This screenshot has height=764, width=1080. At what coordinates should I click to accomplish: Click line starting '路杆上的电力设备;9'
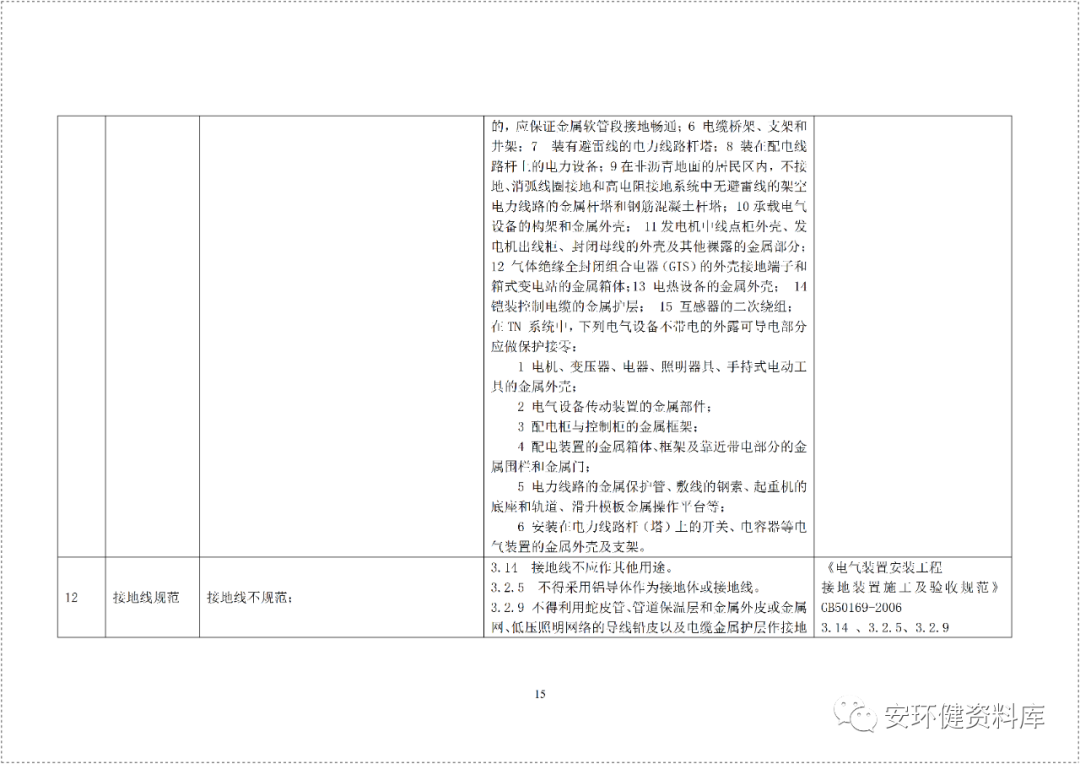point(649,167)
